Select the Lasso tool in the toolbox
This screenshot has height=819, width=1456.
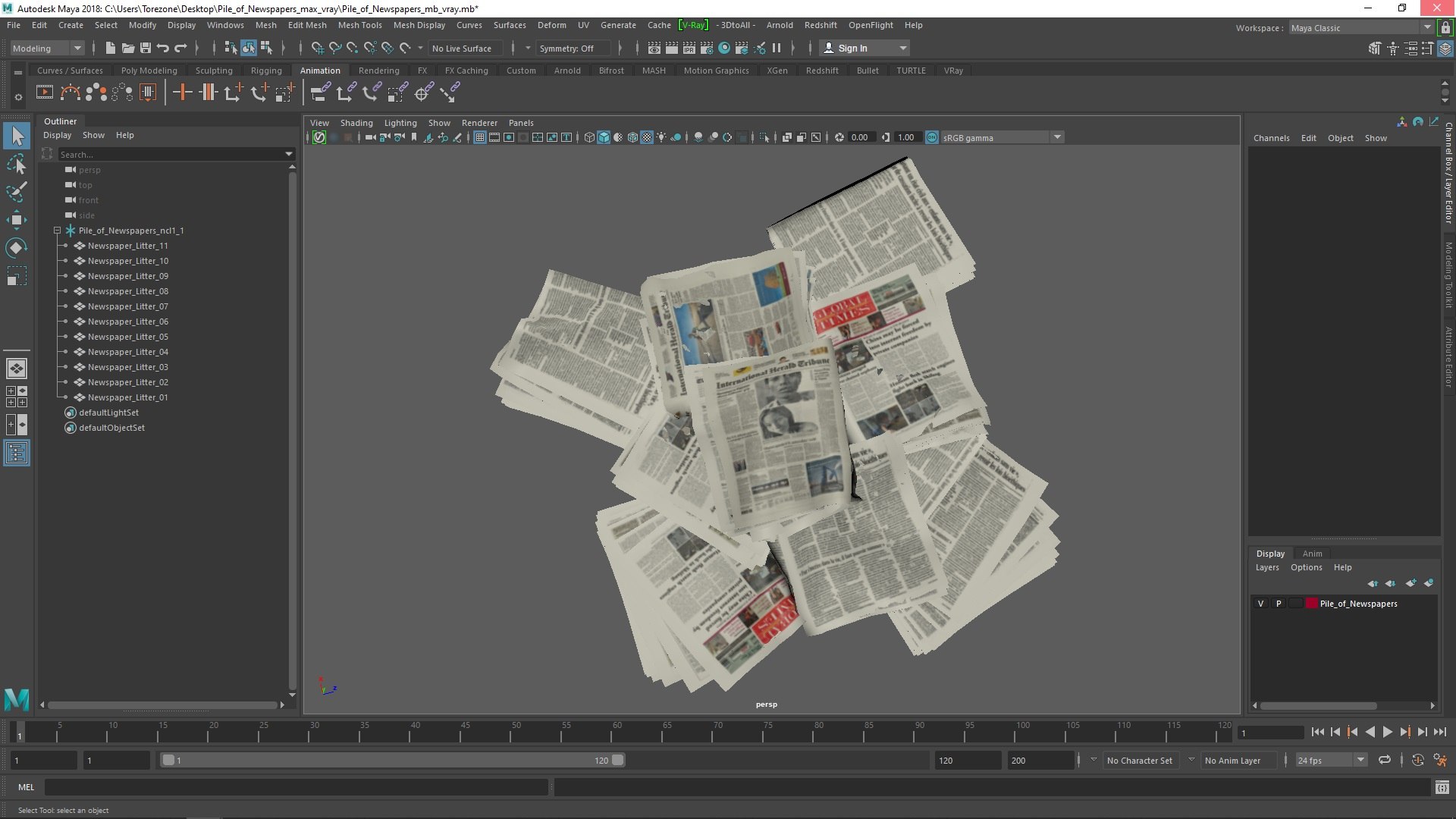coord(17,164)
